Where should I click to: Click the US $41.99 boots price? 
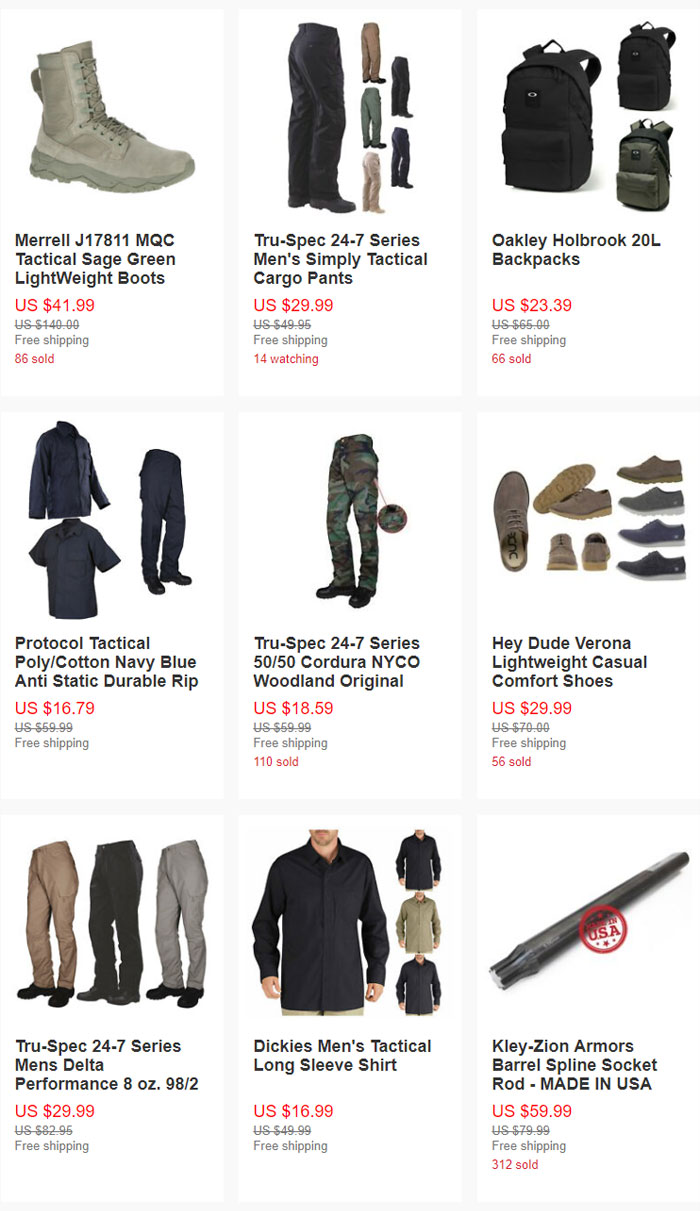55,306
